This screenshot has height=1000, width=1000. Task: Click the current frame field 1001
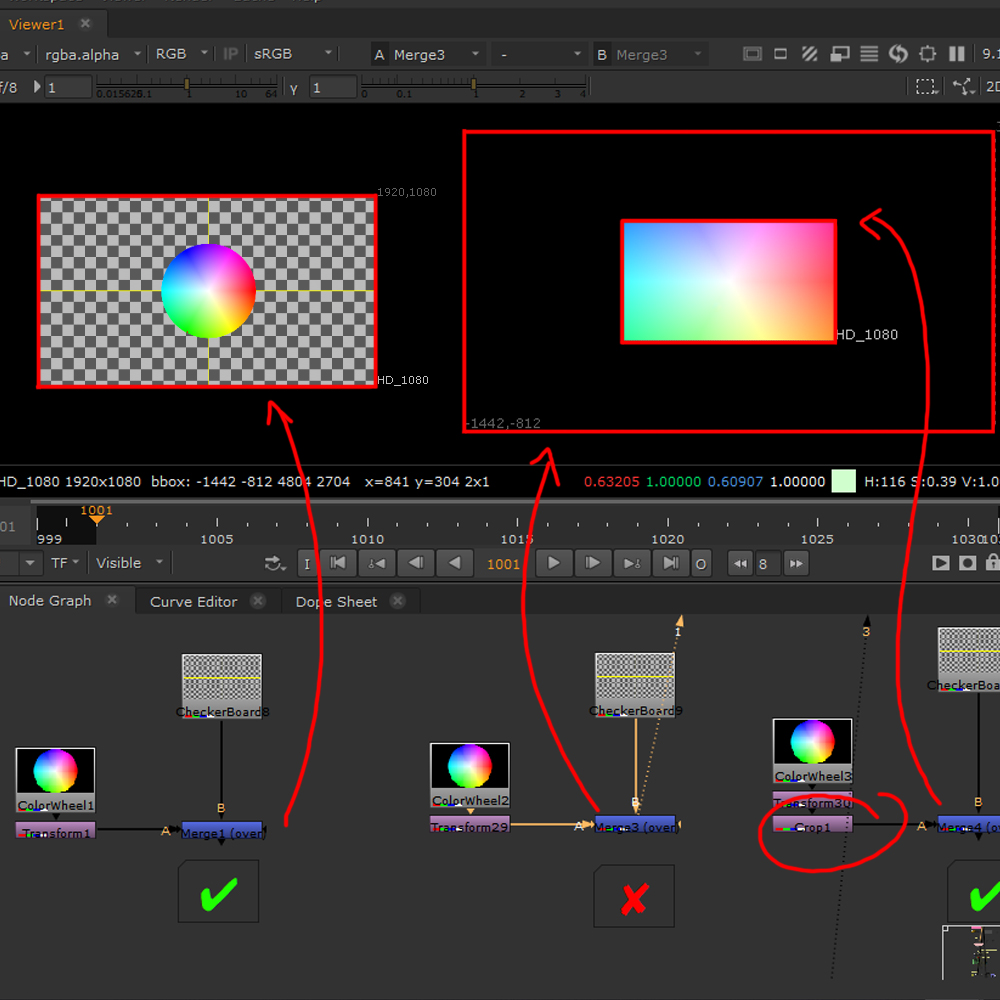click(503, 564)
